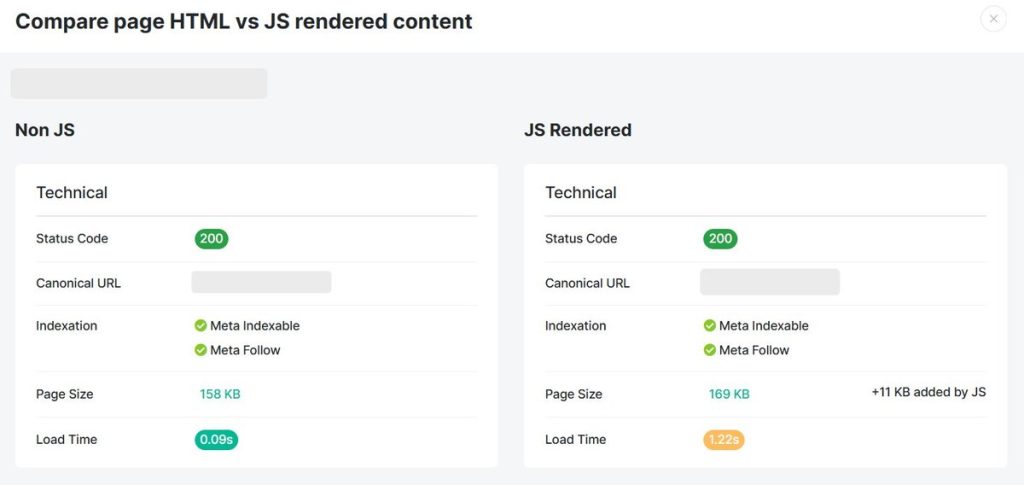
Task: Click the Non JS Technical card title
Action: 72,192
